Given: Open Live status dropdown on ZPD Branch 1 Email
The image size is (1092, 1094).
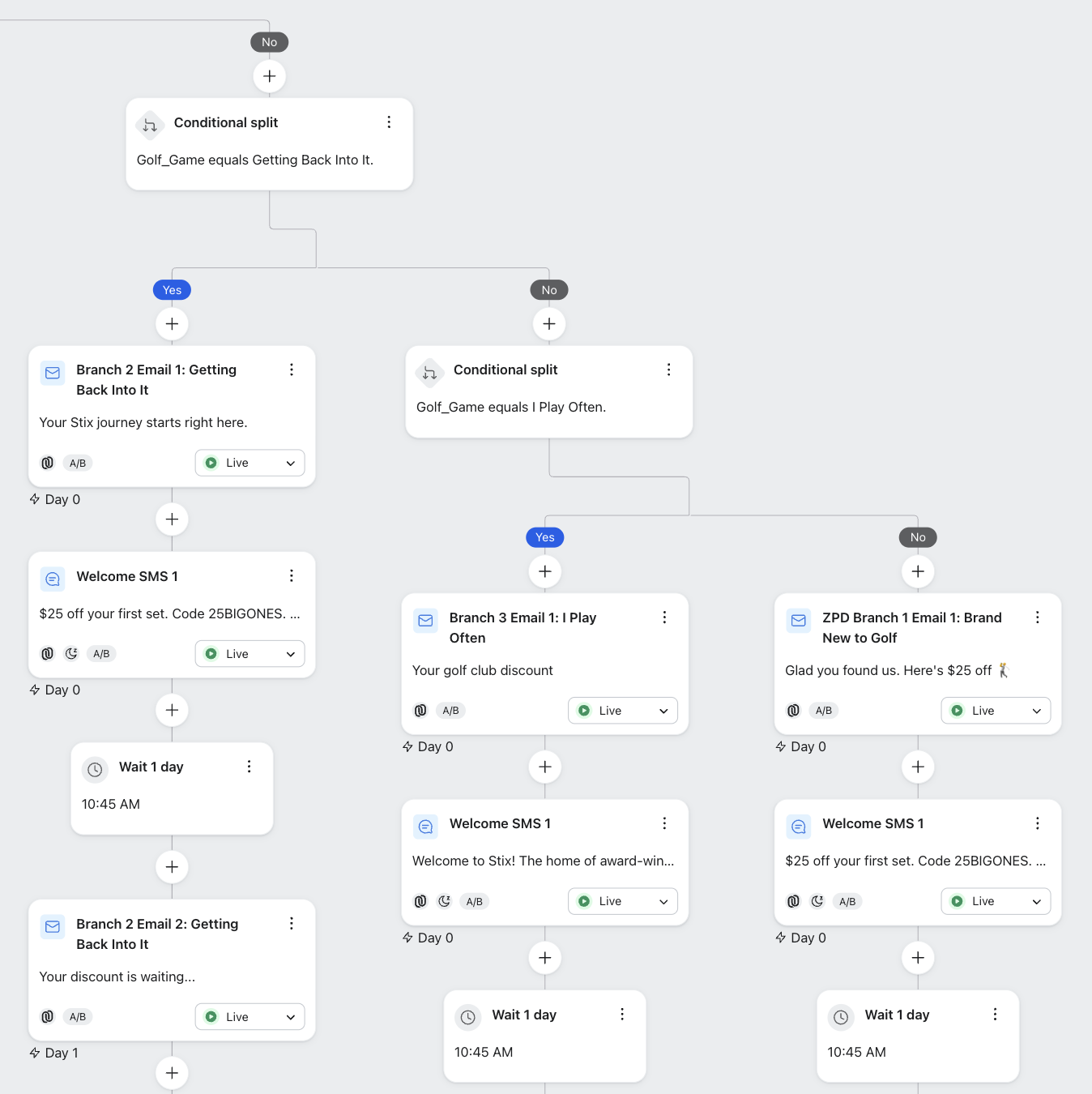Looking at the screenshot, I should point(996,711).
